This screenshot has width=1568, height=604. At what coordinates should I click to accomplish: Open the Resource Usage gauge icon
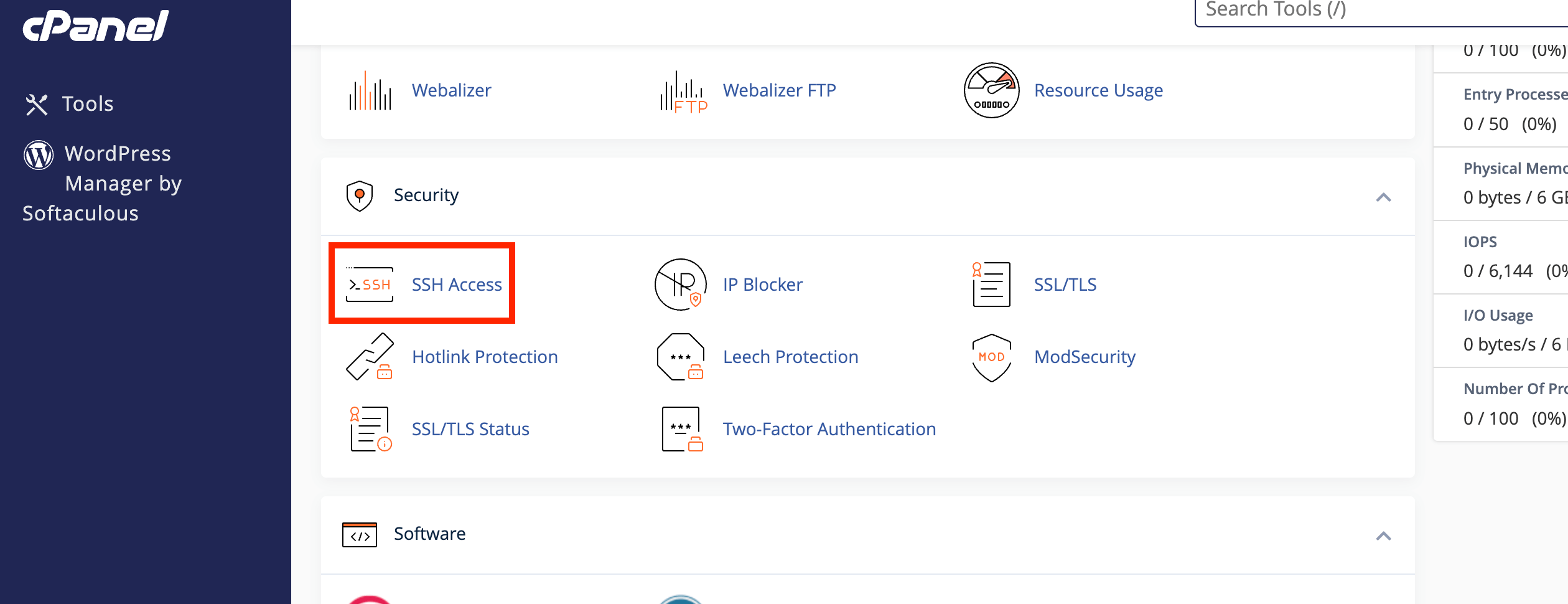pos(991,90)
